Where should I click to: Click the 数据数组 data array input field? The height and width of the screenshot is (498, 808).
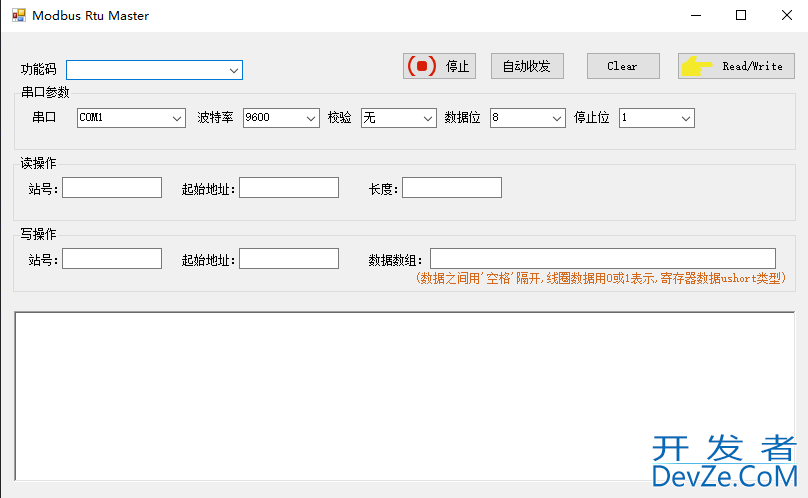click(x=603, y=259)
